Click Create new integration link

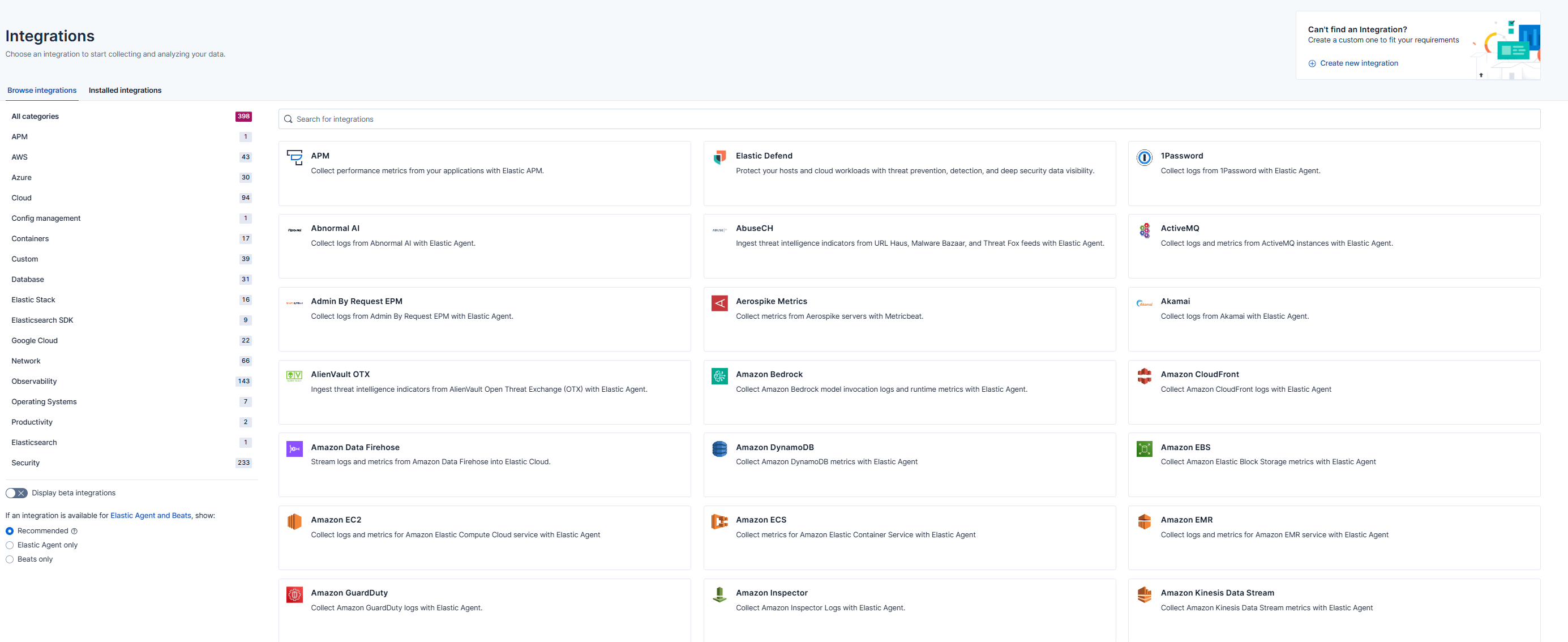coord(1358,63)
